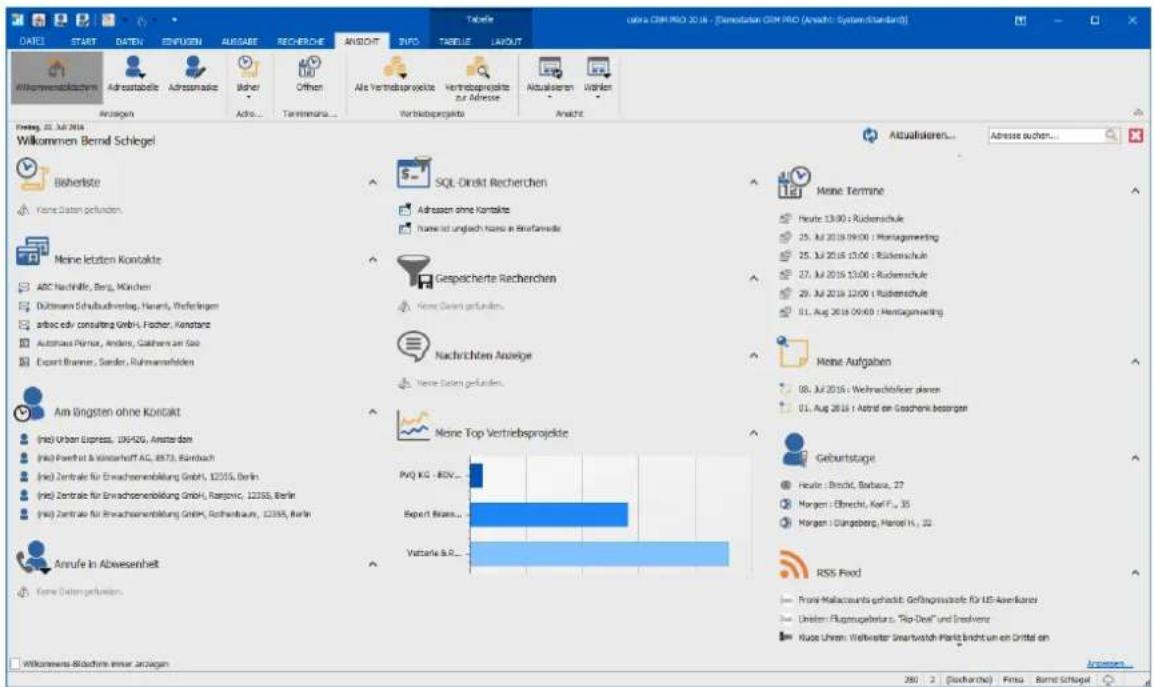Screen dimensions: 1154x687
Task: Switch to the EINFÜGEN ribbon tab
Action: click(182, 41)
